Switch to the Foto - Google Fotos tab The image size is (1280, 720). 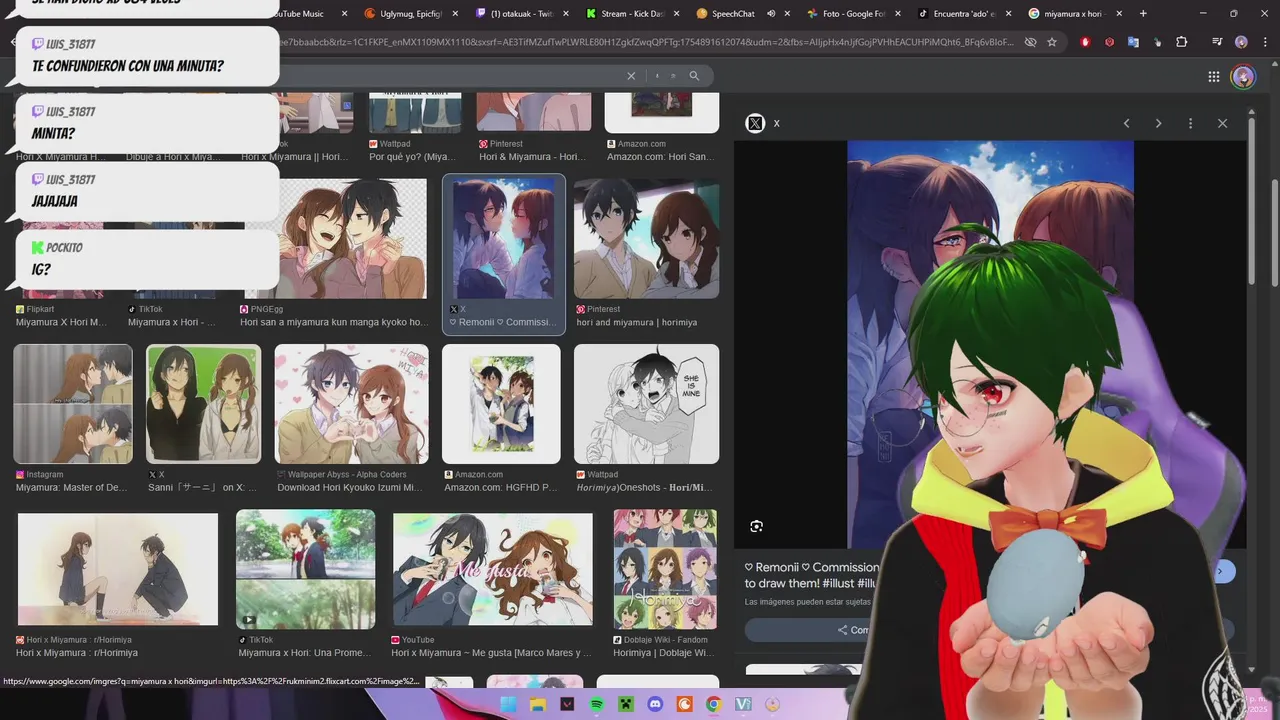click(x=847, y=14)
